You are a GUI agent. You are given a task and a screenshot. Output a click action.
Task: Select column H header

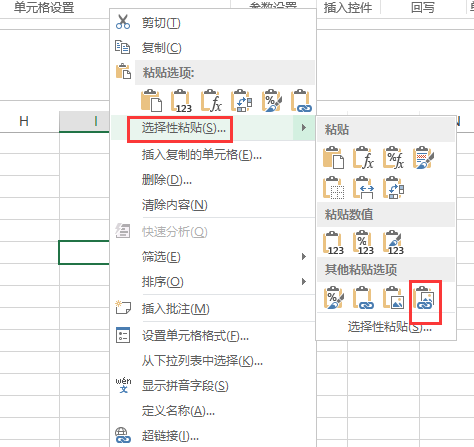pos(24,121)
